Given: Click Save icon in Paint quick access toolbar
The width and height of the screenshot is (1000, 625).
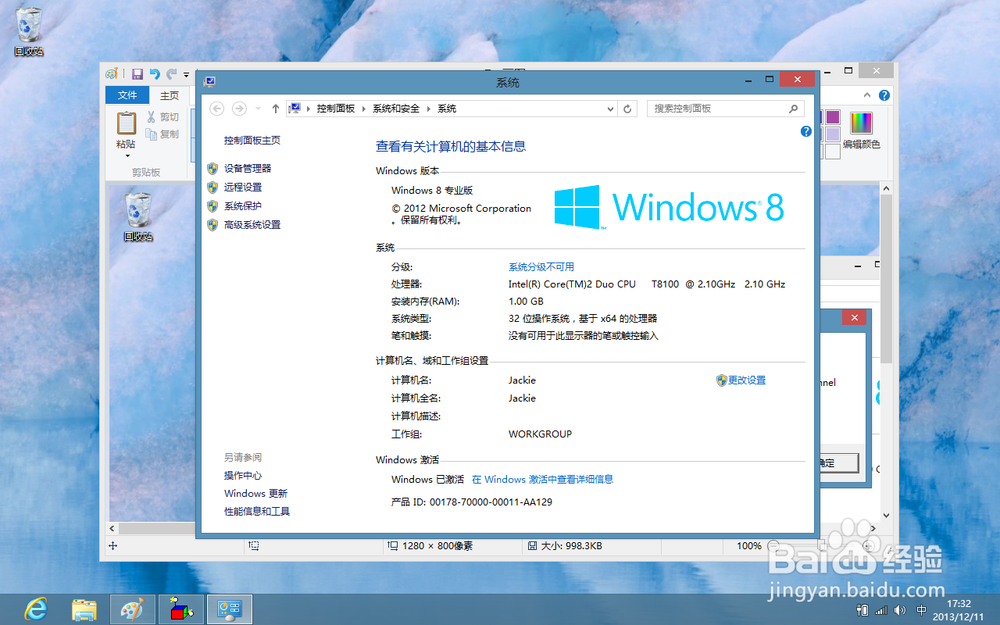Looking at the screenshot, I should 137,74.
